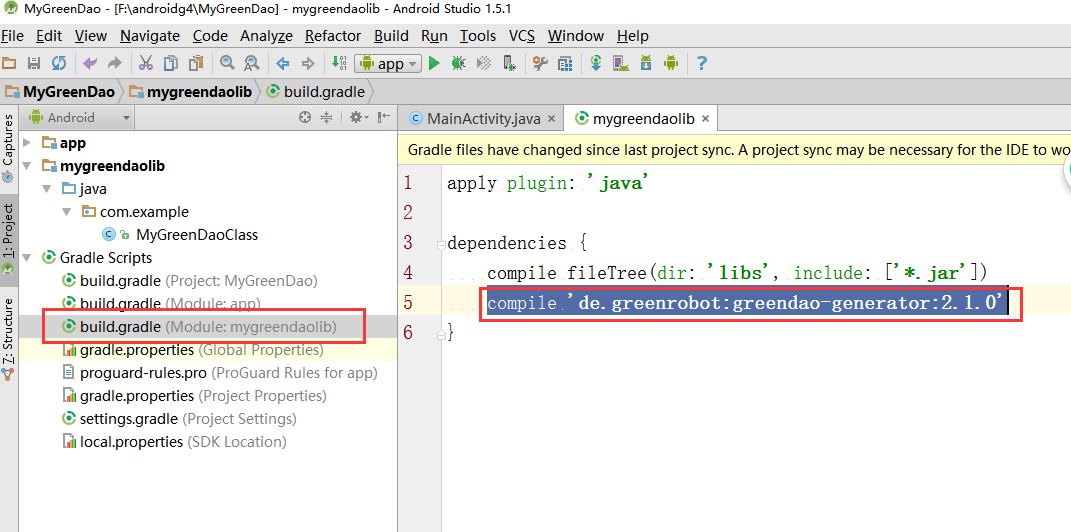Open the Project Structure icon
This screenshot has height=532, width=1071.
pos(565,64)
